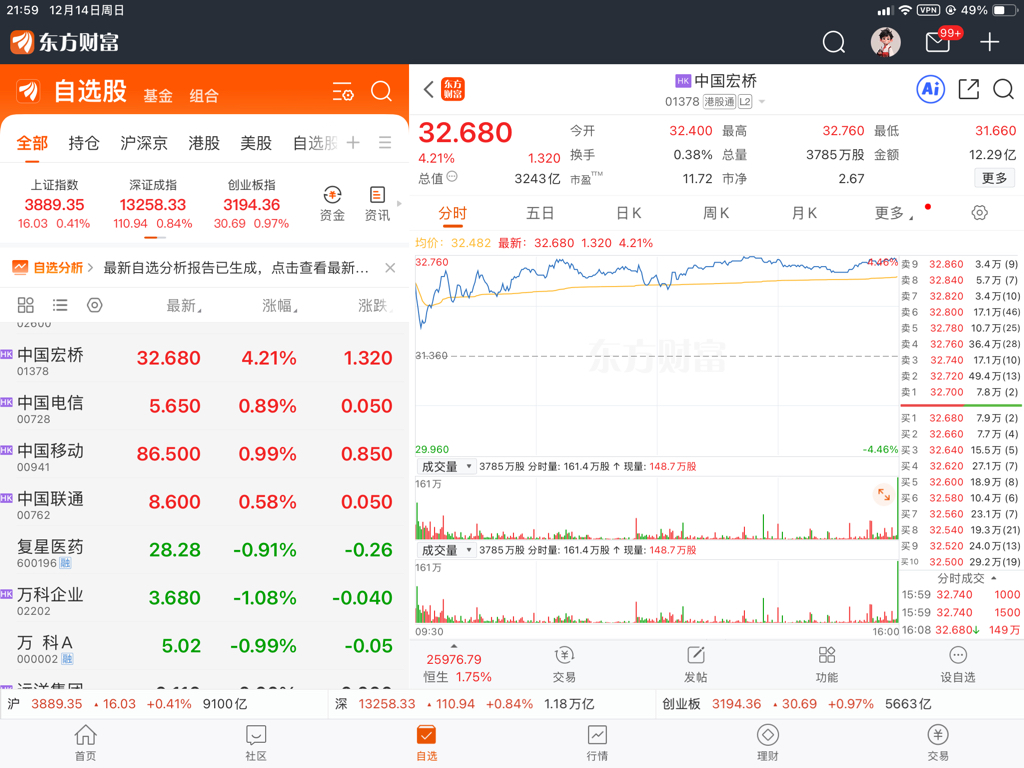1024x768 pixels.
Task: Expand 恒生 index popup arrow
Action: coord(454,646)
